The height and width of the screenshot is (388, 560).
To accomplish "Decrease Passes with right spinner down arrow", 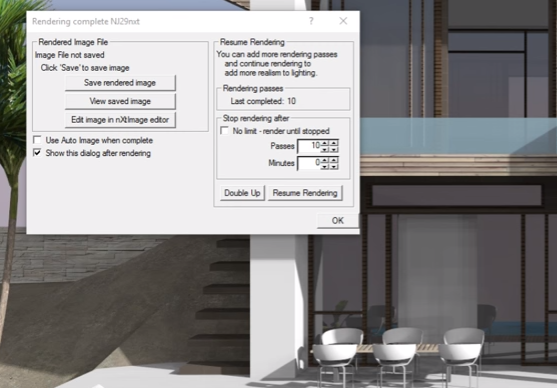I will click(x=334, y=150).
